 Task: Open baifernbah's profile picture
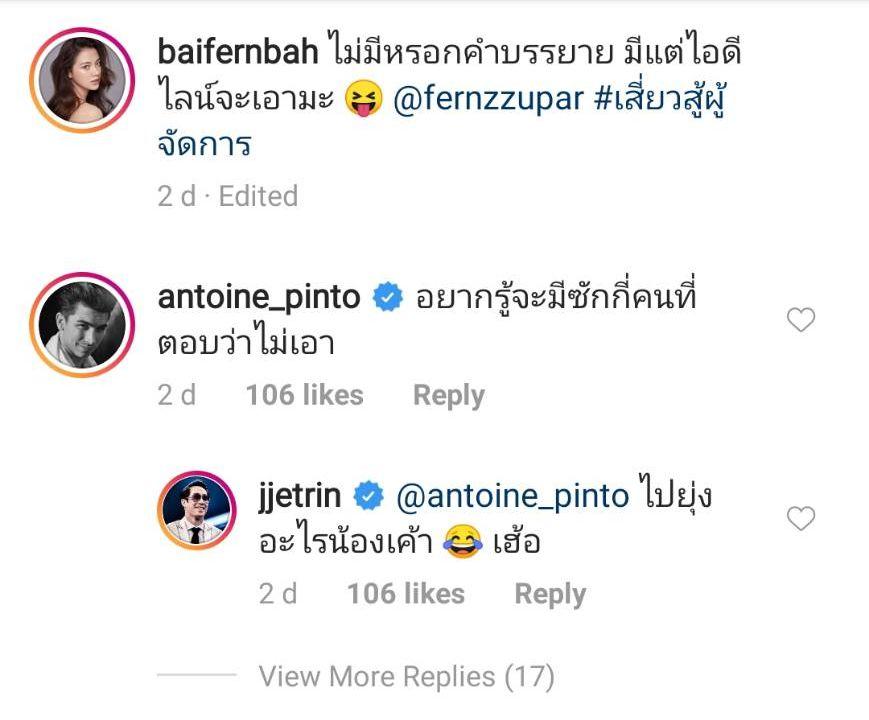pyautogui.click(x=82, y=83)
